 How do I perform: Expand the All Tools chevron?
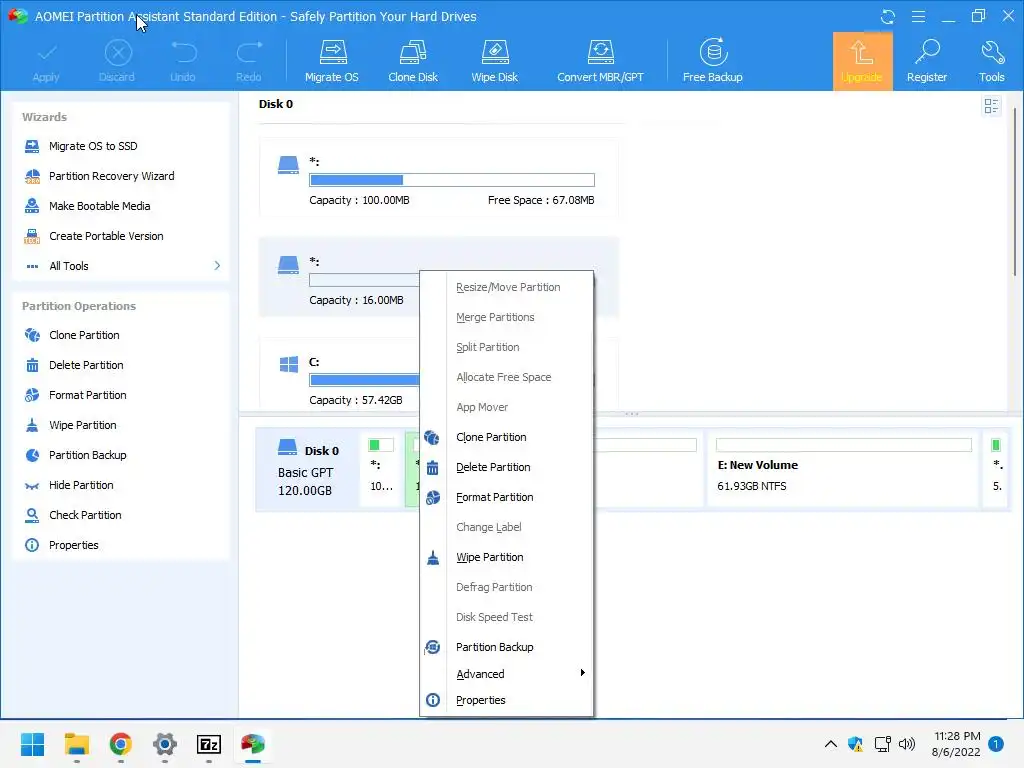(x=217, y=266)
